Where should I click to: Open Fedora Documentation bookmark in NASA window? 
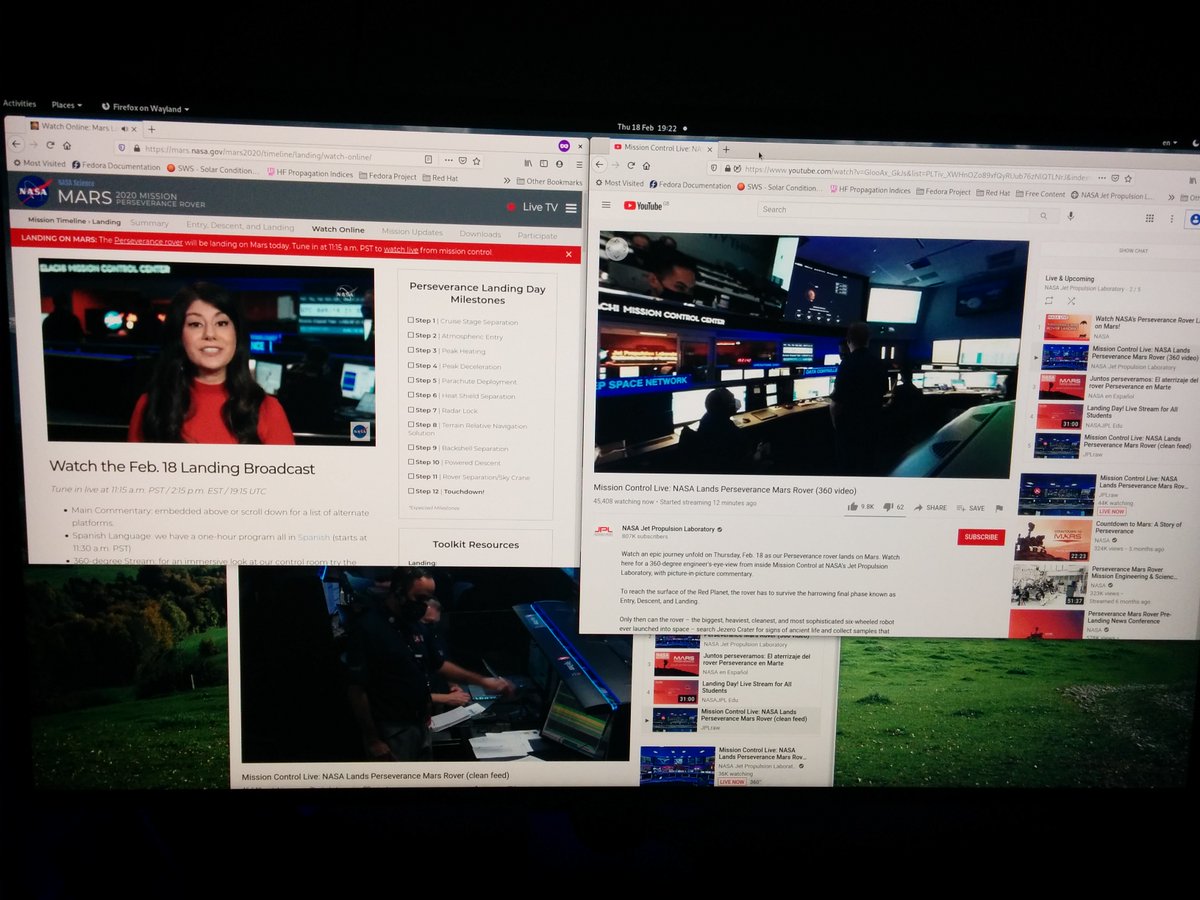[116, 167]
